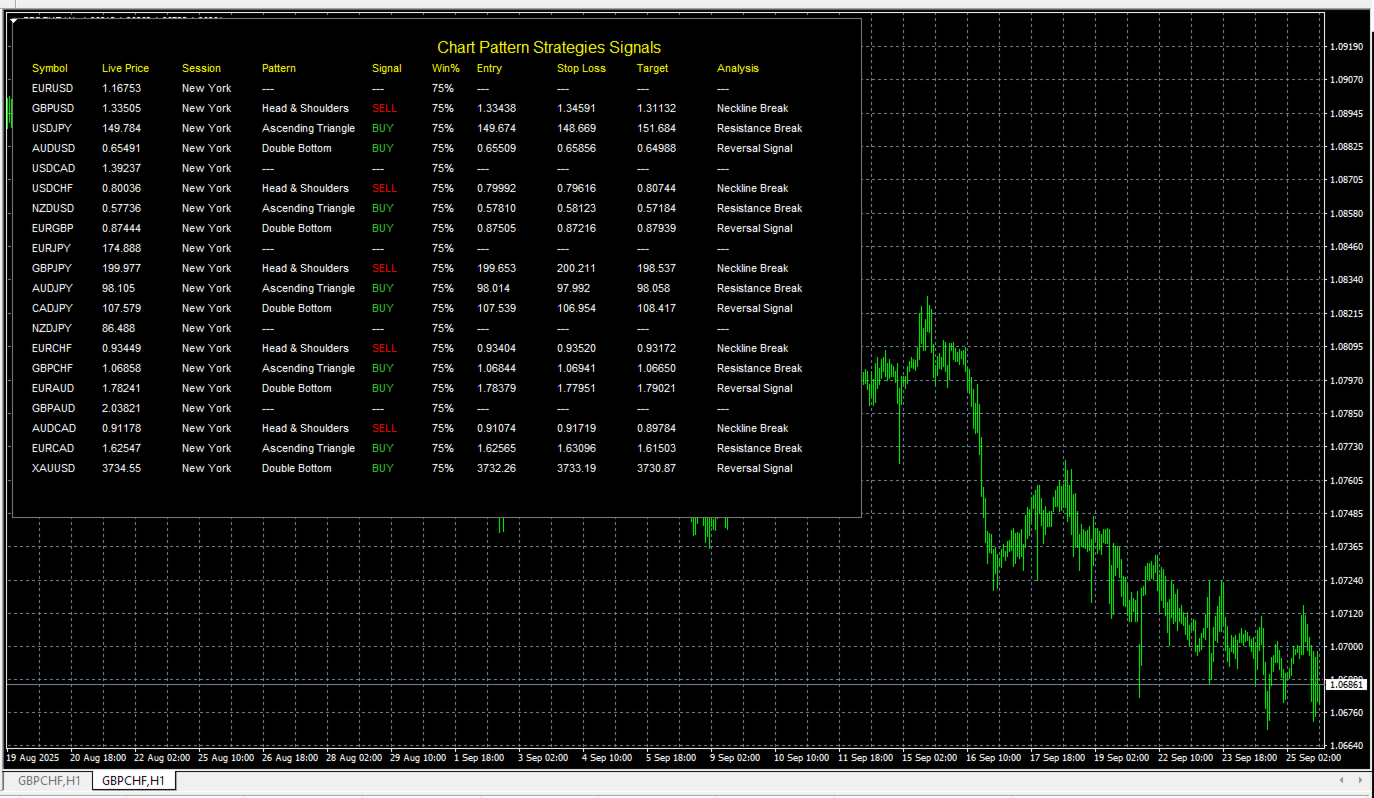
Task: Click the XAUUSD live price 3734.55
Action: [122, 468]
